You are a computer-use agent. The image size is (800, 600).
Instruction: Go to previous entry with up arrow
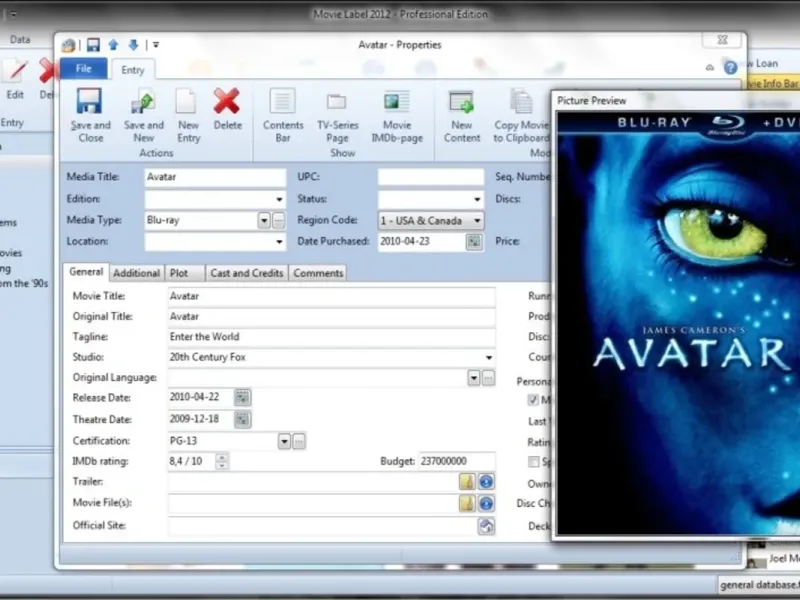pyautogui.click(x=113, y=45)
